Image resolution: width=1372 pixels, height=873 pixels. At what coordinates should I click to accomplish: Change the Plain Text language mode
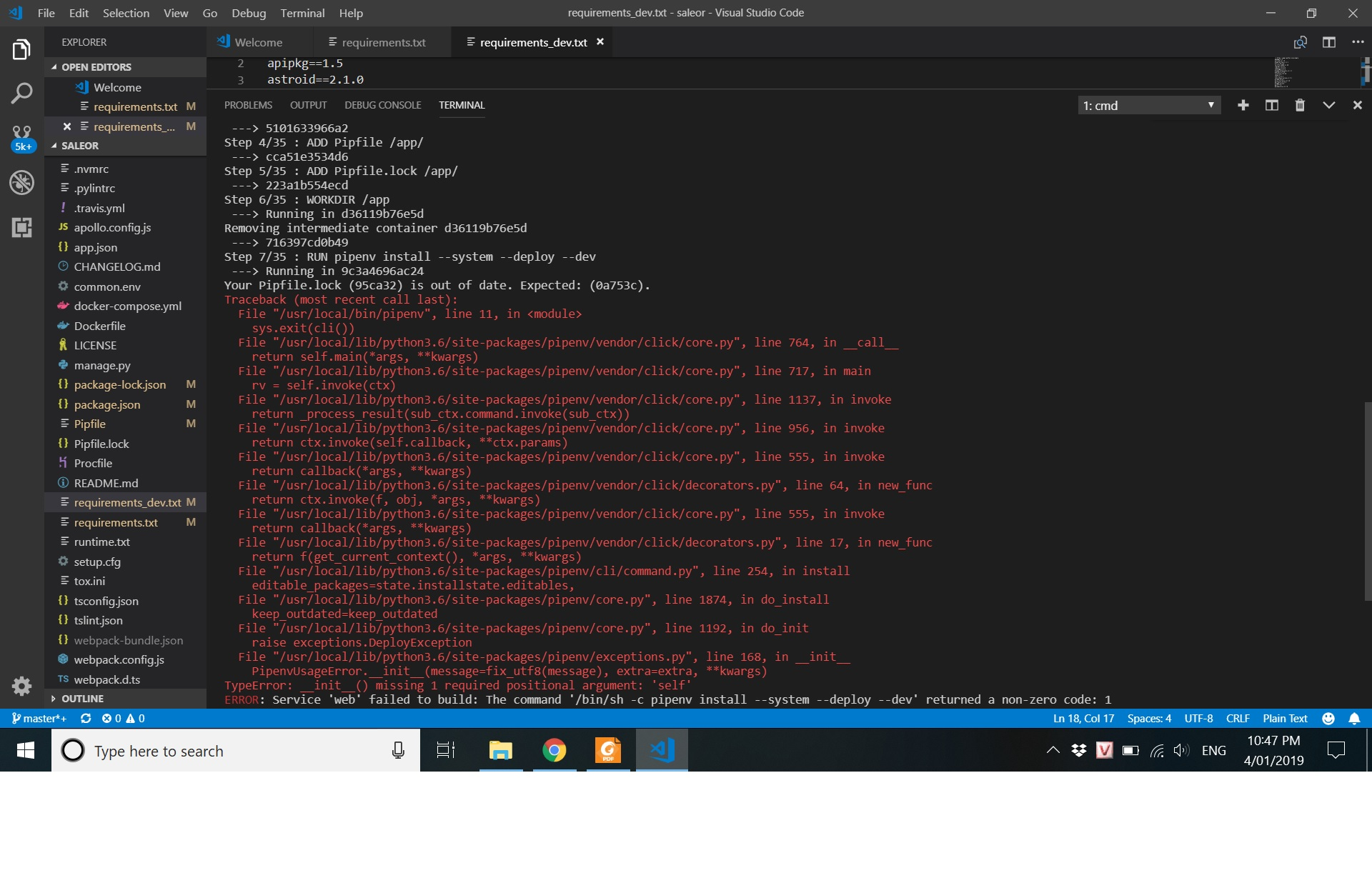1284,718
